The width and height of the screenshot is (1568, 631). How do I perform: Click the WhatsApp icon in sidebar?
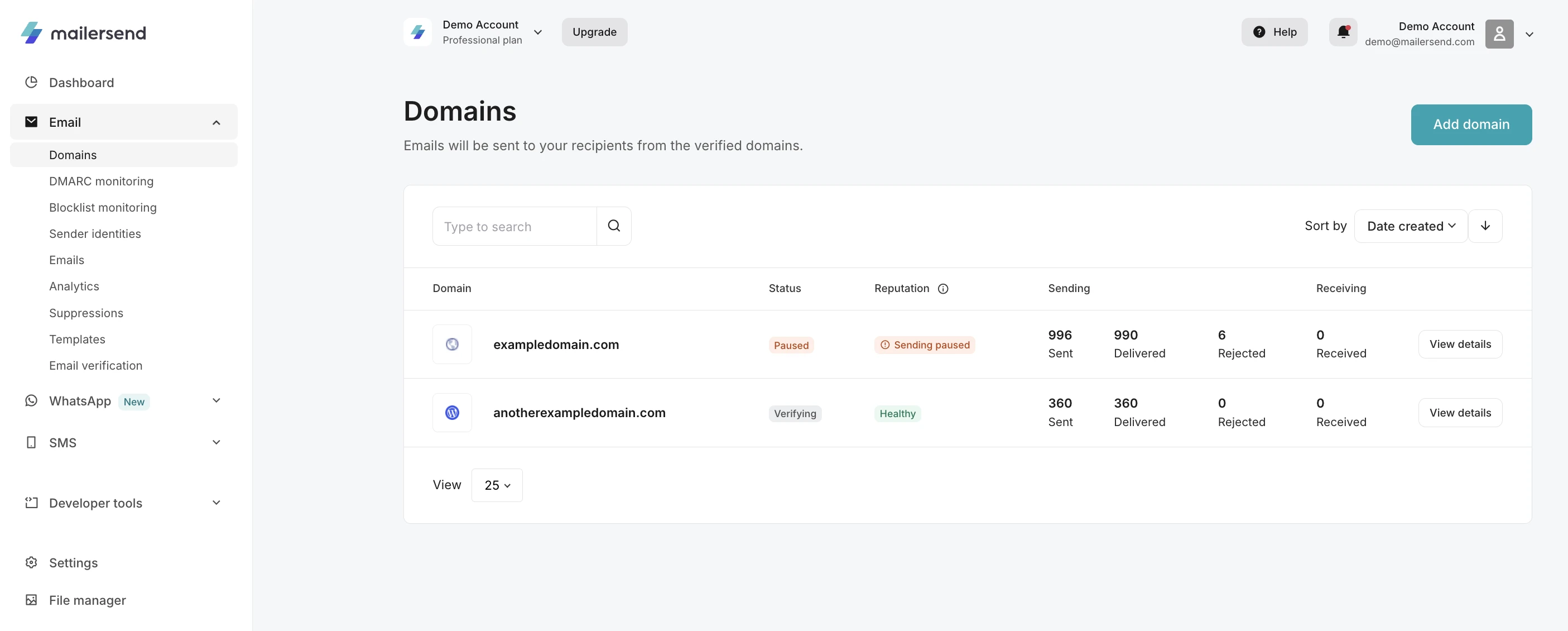[x=31, y=401]
